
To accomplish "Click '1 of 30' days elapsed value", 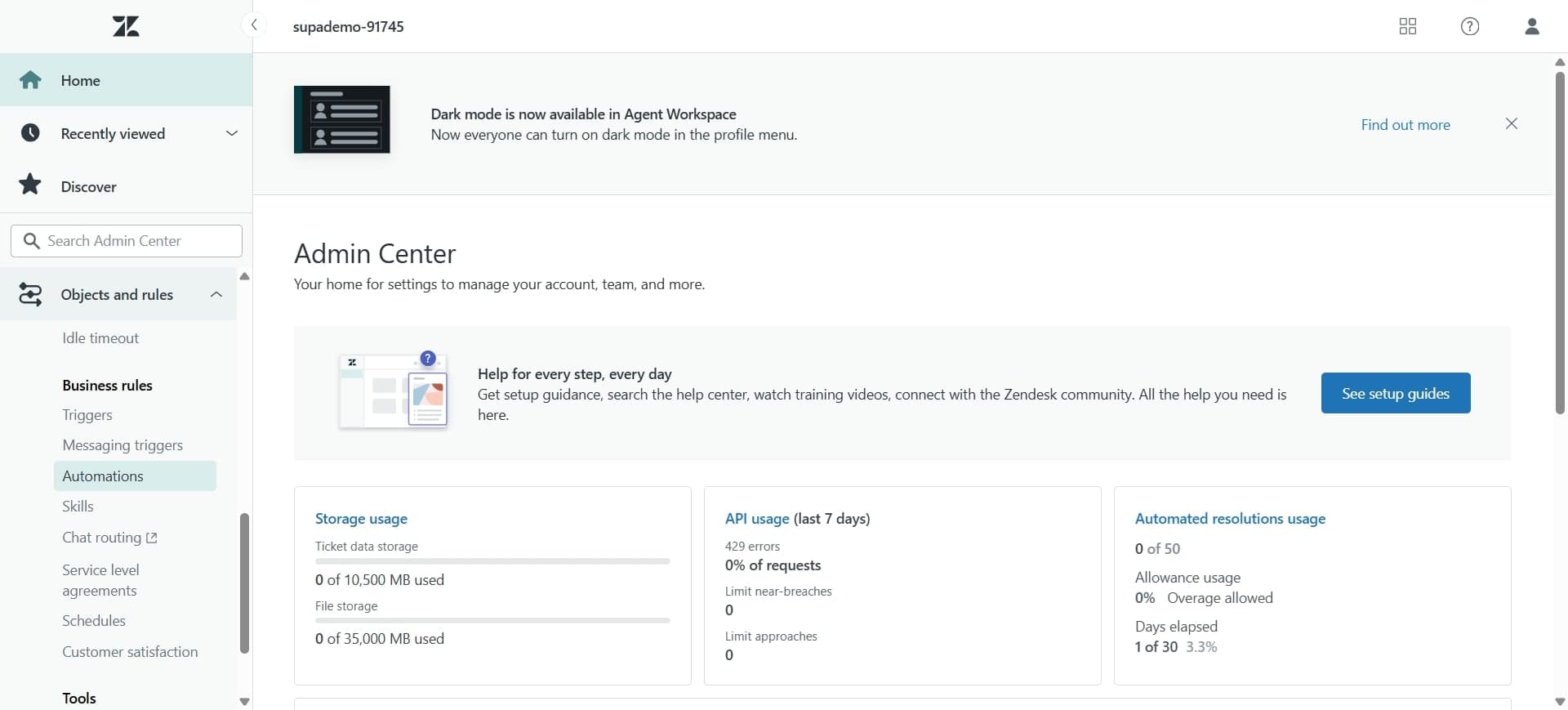I will pos(1156,647).
